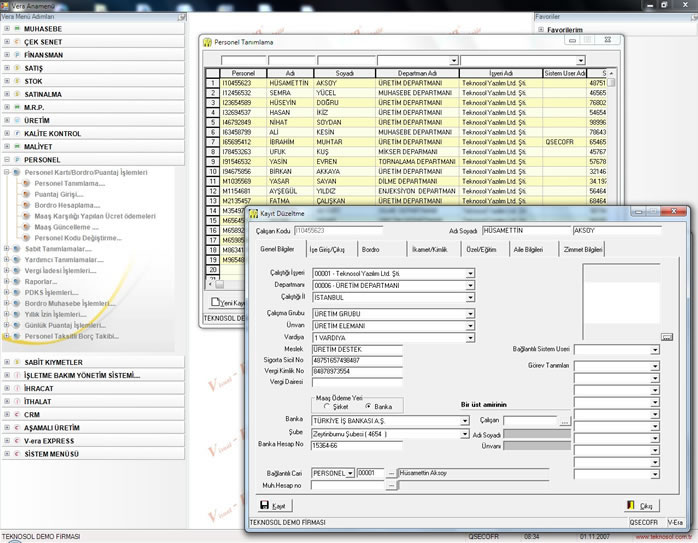Click the KALİTE KONTROL module icon
The width and height of the screenshot is (698, 543).
(17, 134)
